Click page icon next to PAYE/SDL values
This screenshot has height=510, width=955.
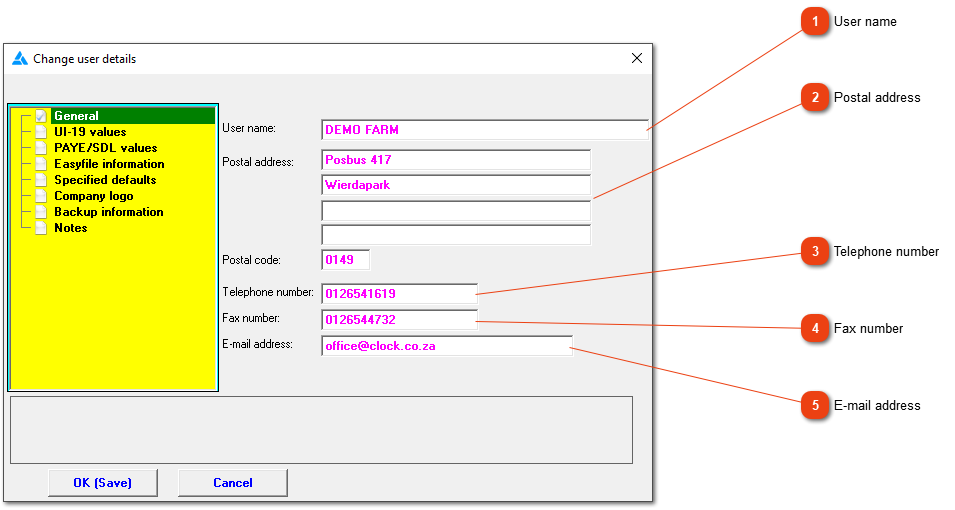[41, 147]
